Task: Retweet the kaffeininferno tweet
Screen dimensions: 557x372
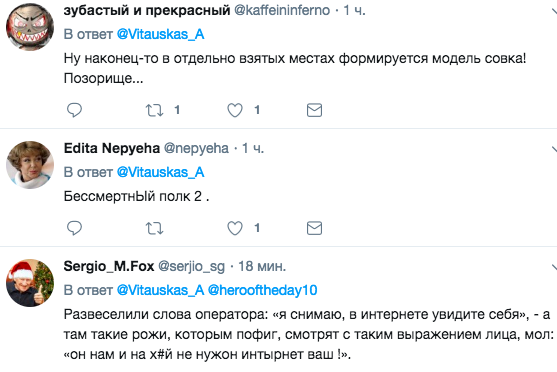Action: click(155, 110)
